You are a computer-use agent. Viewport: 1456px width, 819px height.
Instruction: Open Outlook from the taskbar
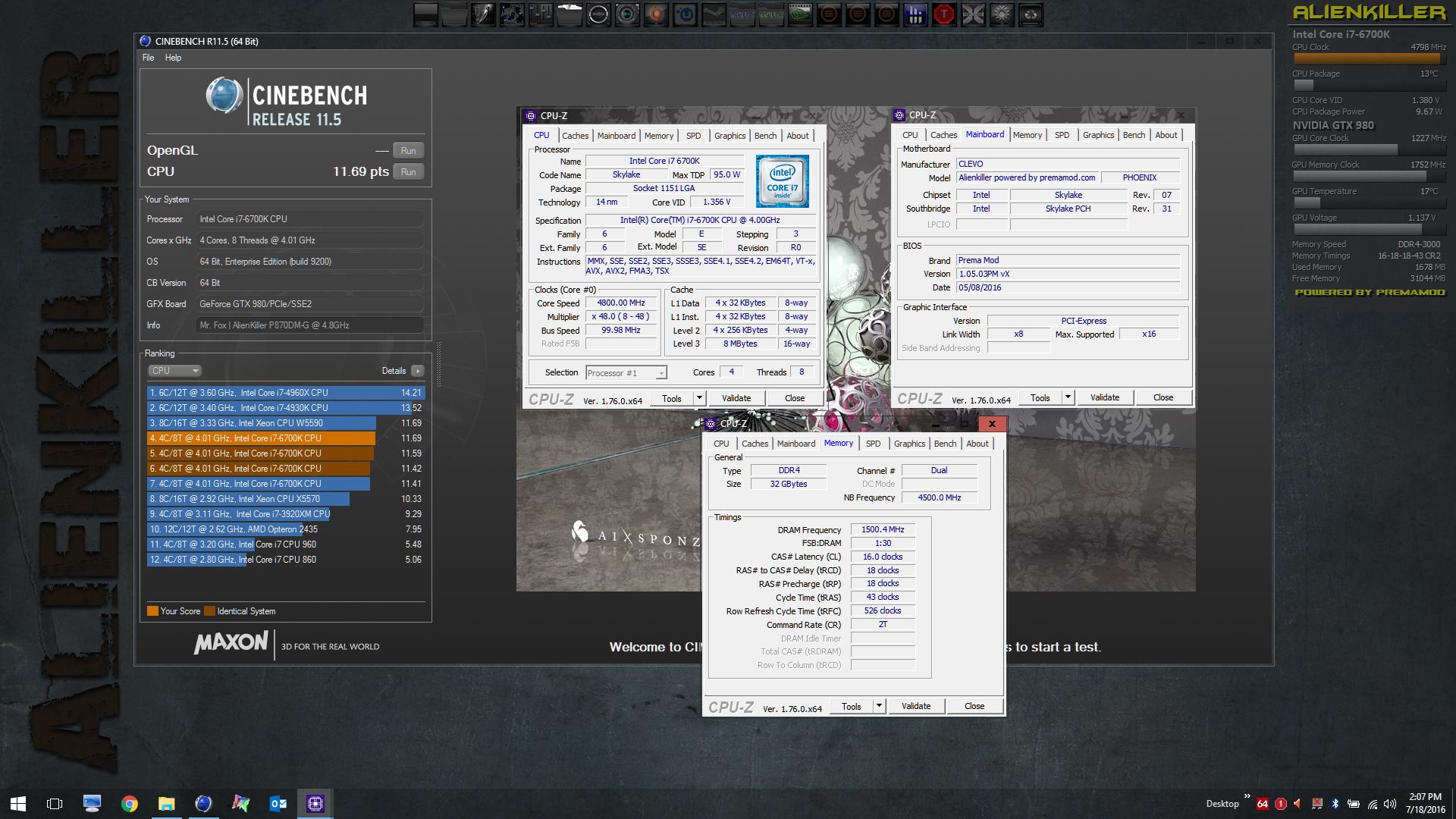pyautogui.click(x=278, y=803)
